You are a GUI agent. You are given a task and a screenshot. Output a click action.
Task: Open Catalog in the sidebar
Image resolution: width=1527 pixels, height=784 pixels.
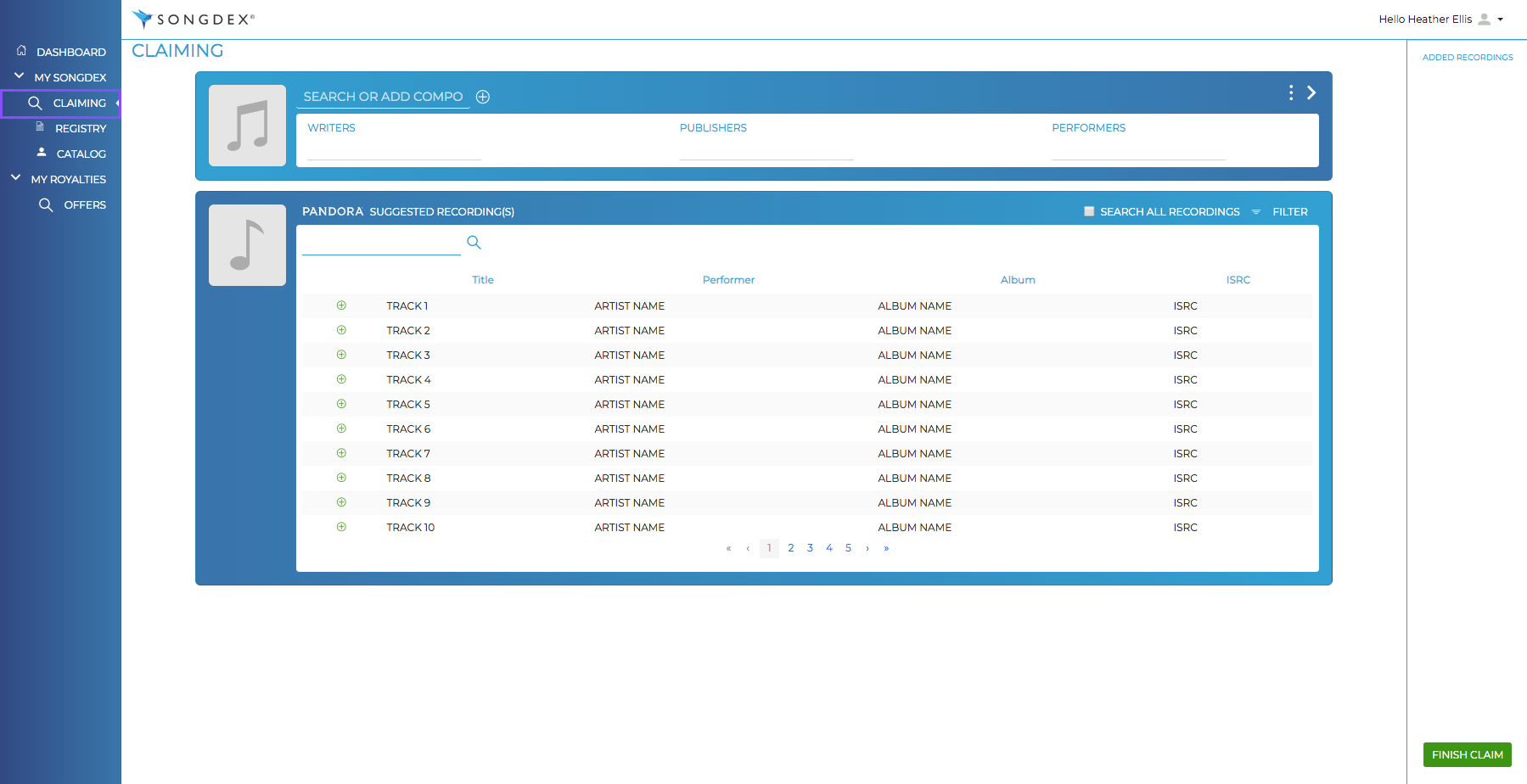81,154
